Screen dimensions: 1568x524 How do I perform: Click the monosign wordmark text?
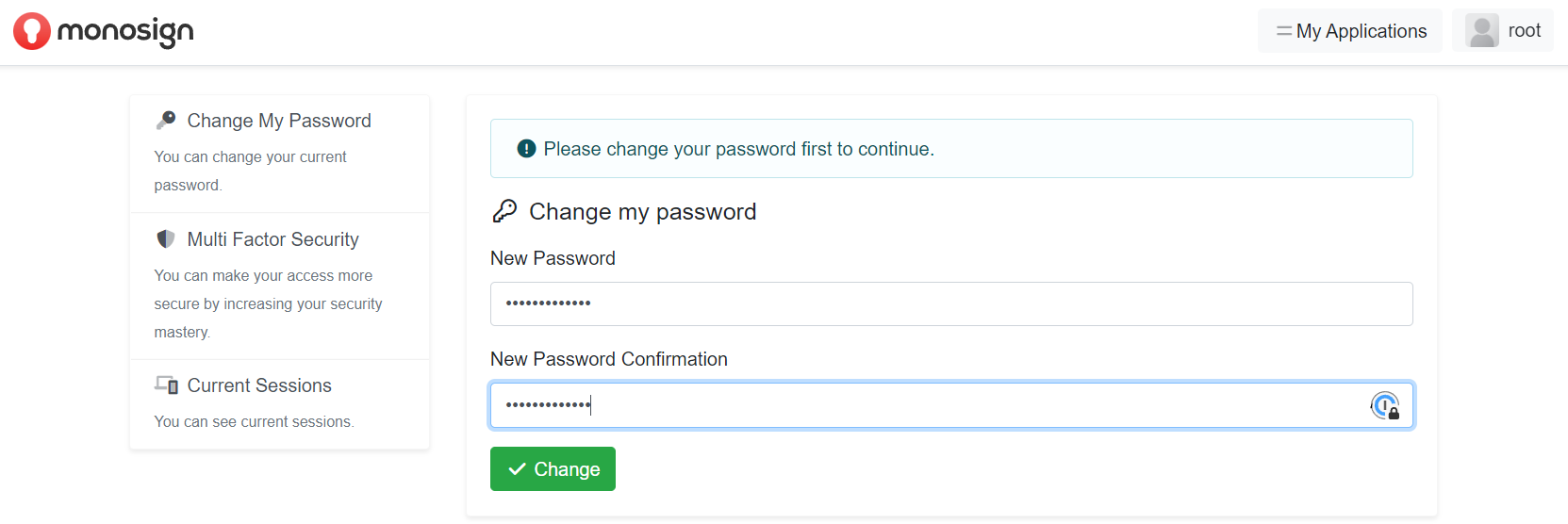point(125,32)
